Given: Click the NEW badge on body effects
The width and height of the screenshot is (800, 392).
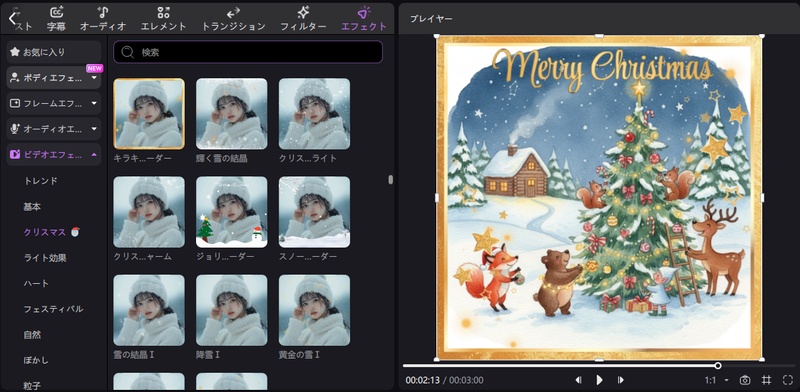Looking at the screenshot, I should (x=94, y=68).
